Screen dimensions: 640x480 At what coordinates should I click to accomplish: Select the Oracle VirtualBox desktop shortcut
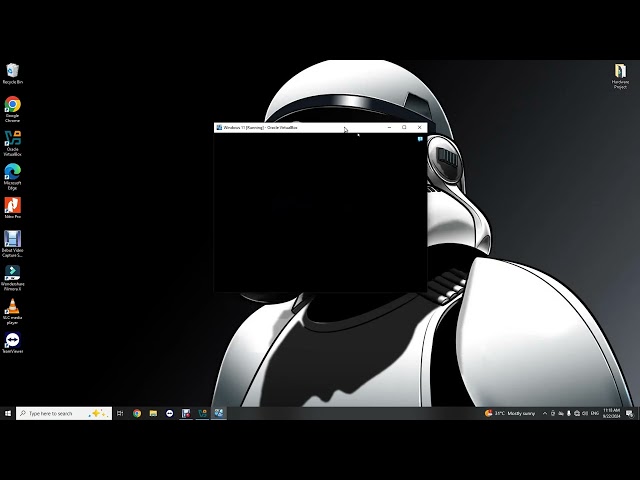point(12,143)
